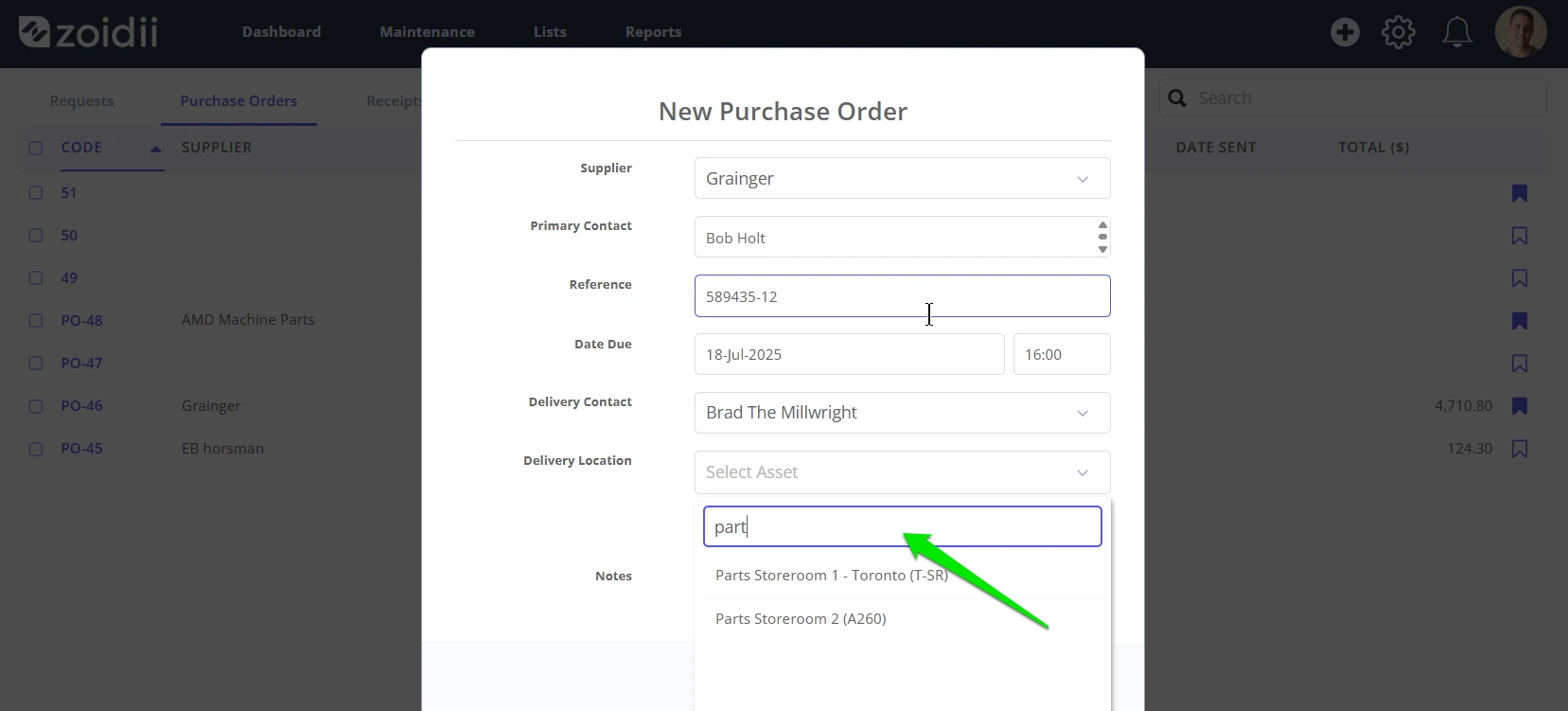Toggle bookmark for order 49

1520,278
